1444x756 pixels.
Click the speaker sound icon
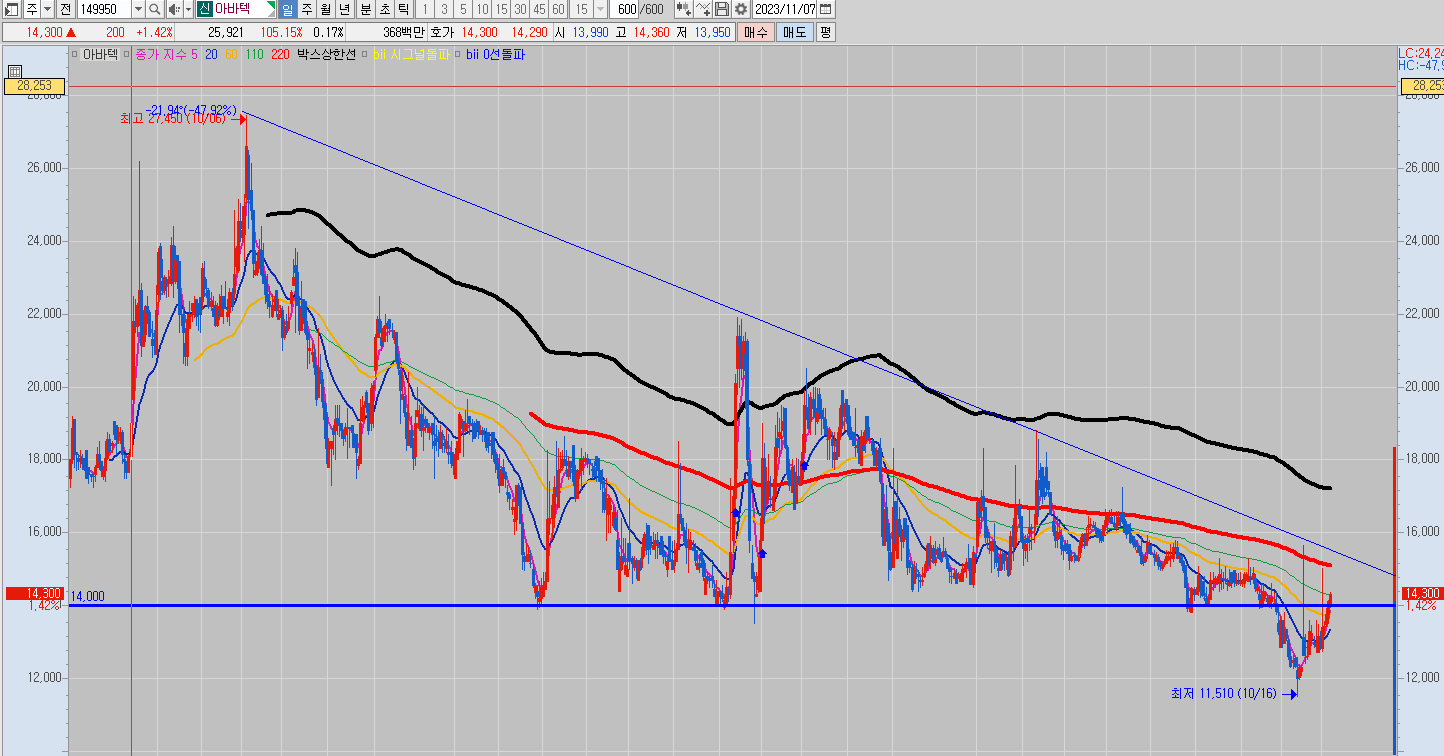(173, 9)
